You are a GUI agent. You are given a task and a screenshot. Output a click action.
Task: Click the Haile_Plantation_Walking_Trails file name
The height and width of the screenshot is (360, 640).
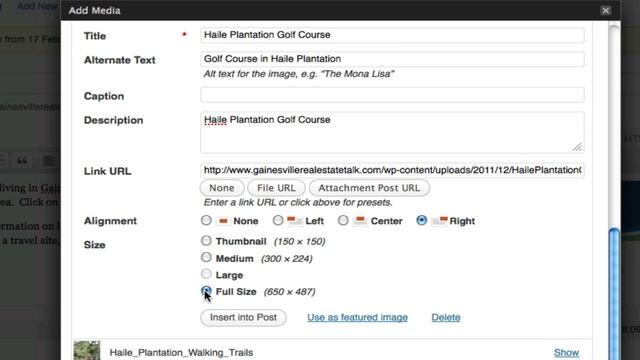[181, 352]
